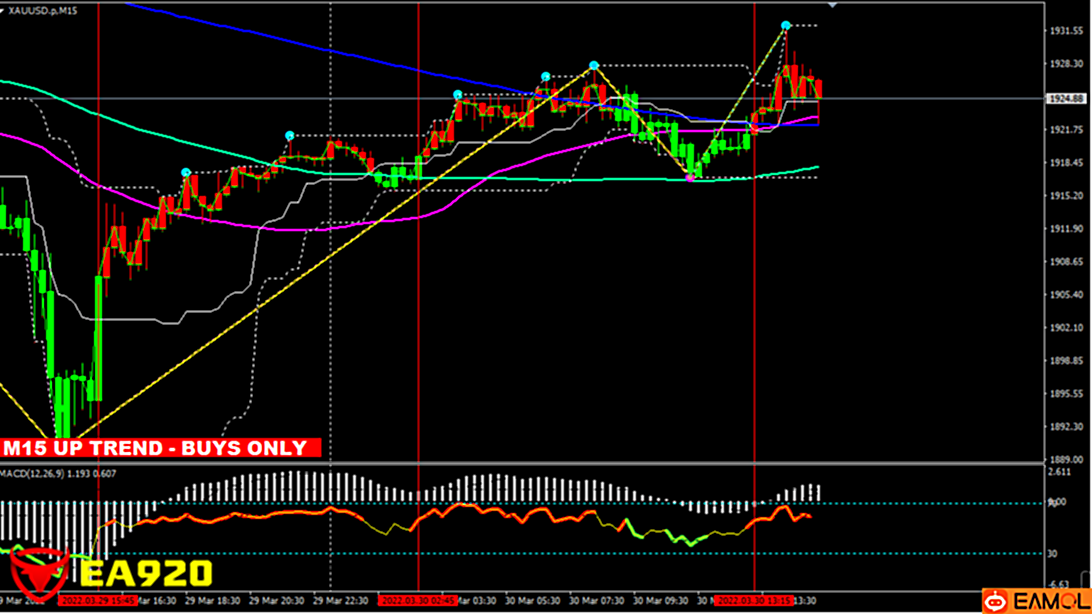
Task: Click the leftmost cyan swing-high dot
Action: 186,173
